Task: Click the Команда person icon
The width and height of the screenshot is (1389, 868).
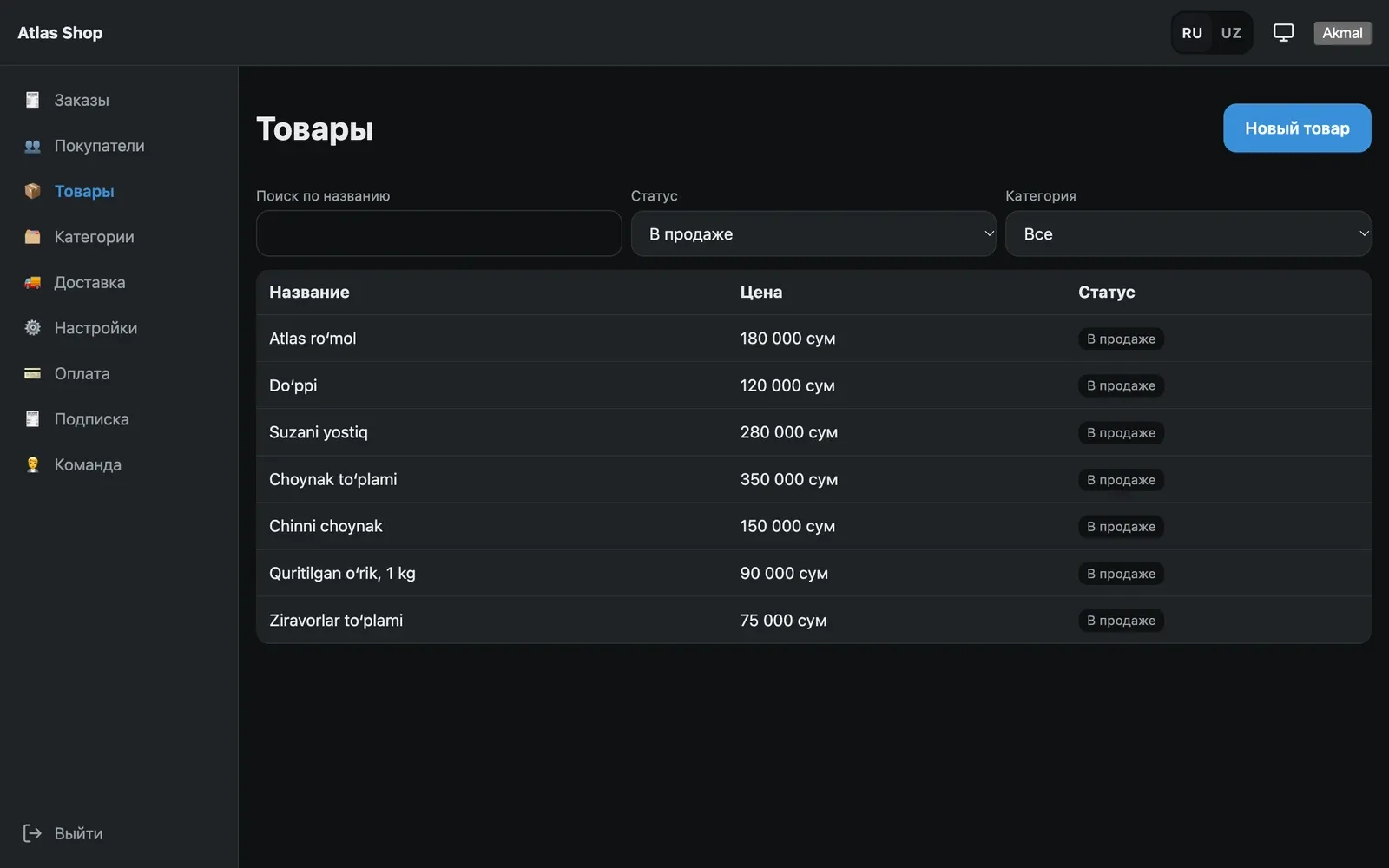Action: 32,464
